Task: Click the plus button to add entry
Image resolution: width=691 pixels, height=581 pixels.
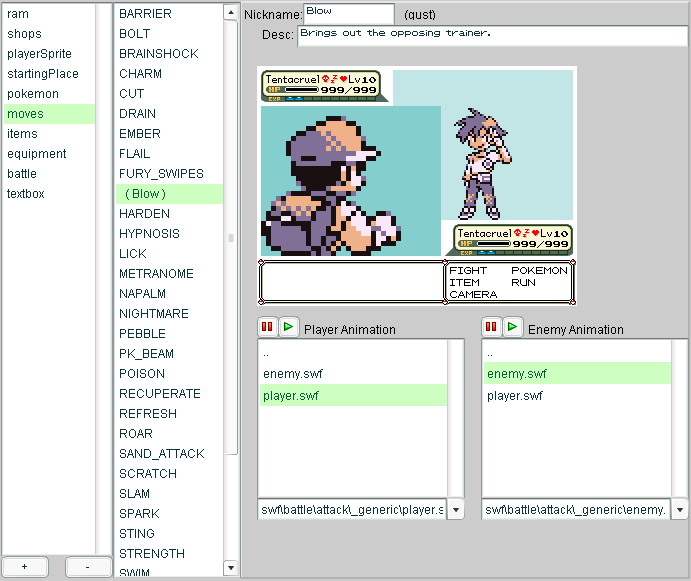Action: tap(25, 567)
